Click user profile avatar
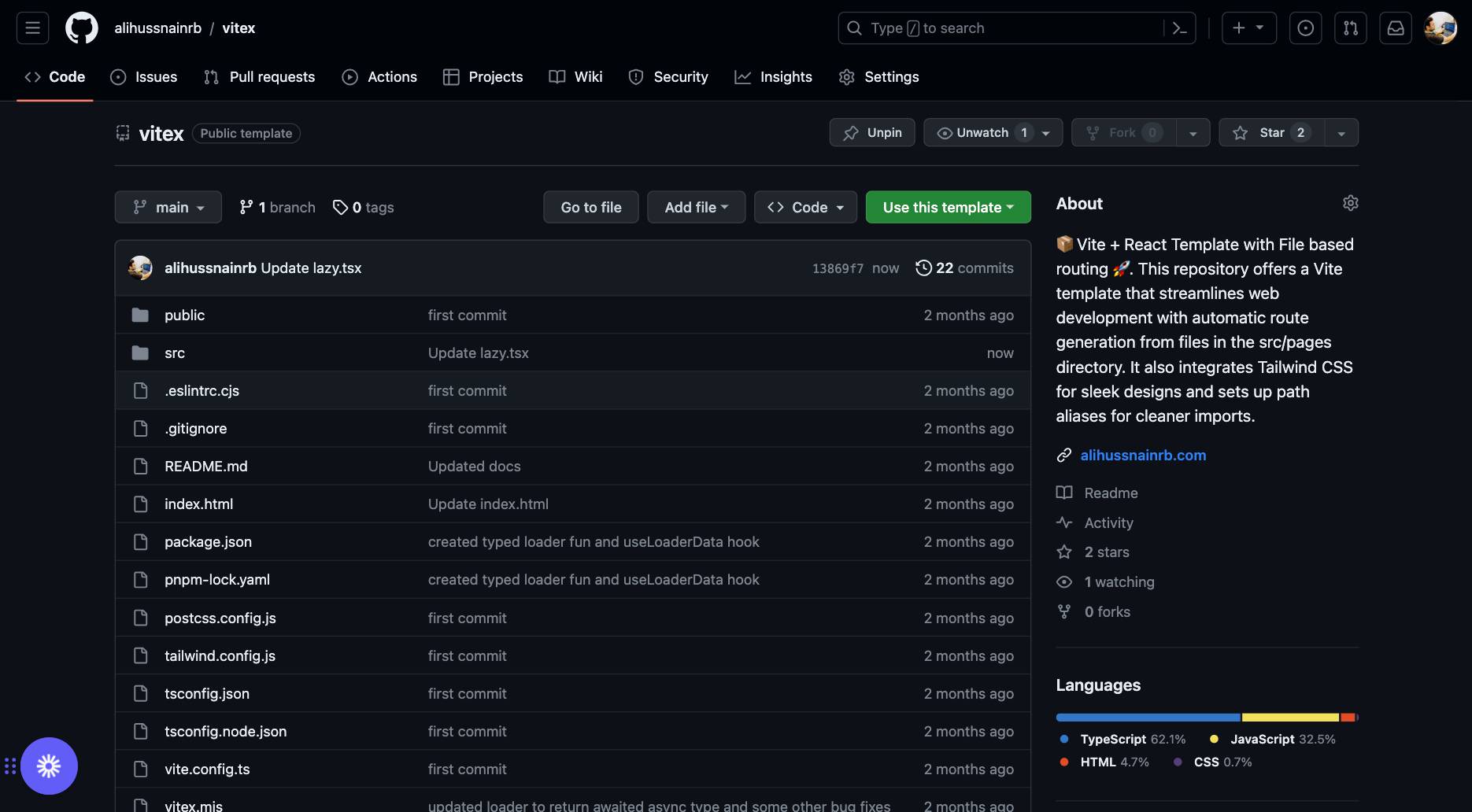1472x812 pixels. (x=1441, y=28)
